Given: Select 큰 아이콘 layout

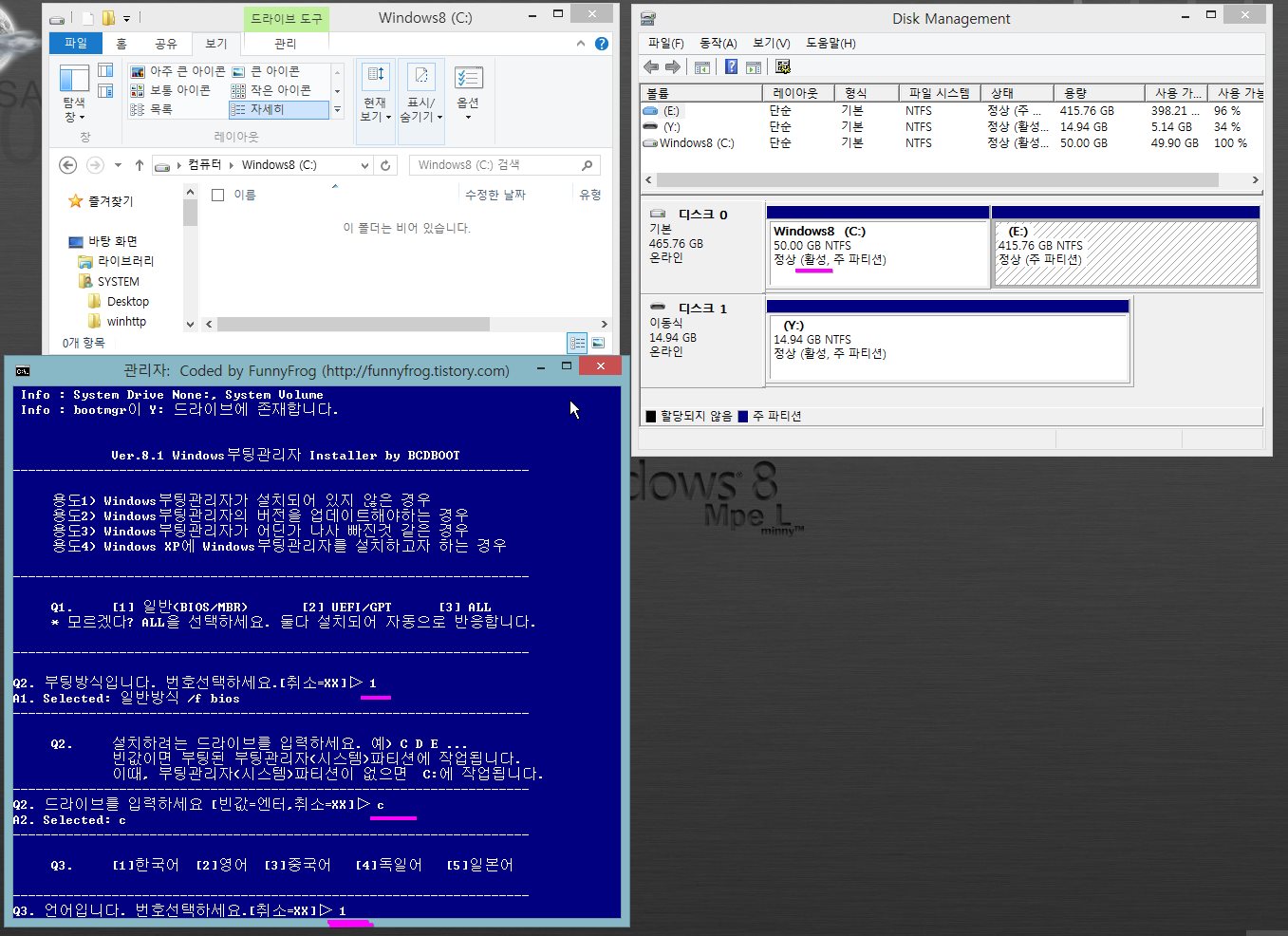Looking at the screenshot, I should click(266, 71).
